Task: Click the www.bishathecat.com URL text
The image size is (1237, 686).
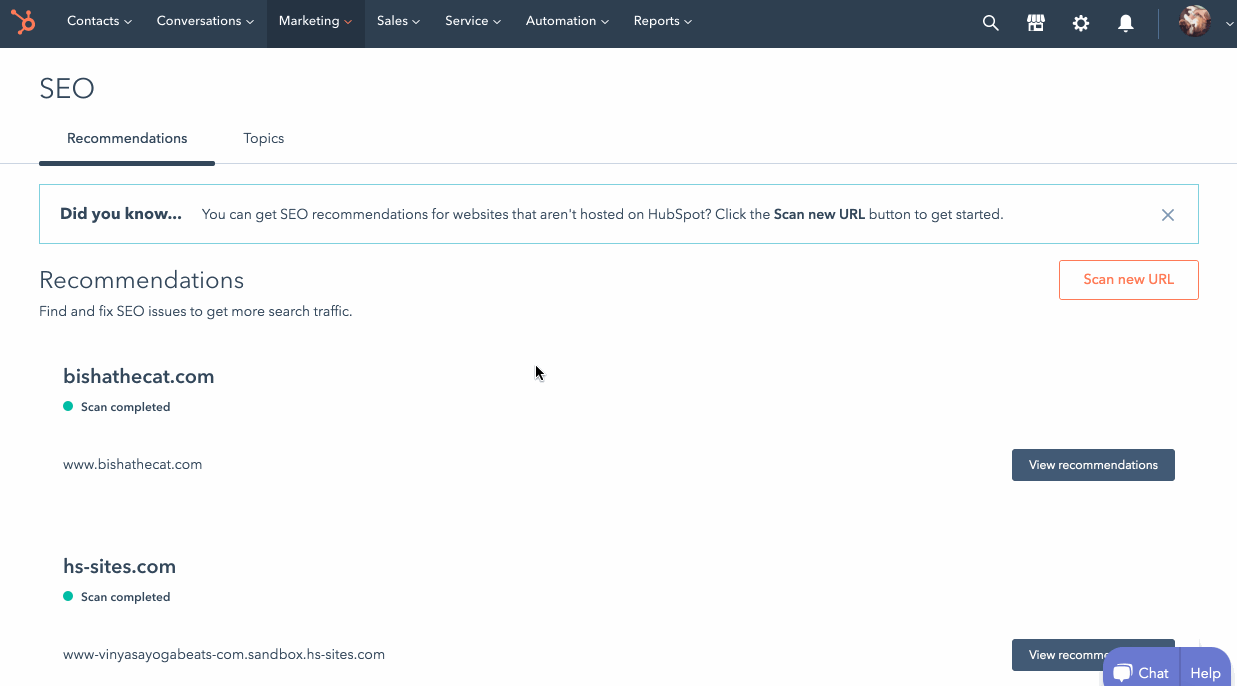Action: [x=133, y=465]
